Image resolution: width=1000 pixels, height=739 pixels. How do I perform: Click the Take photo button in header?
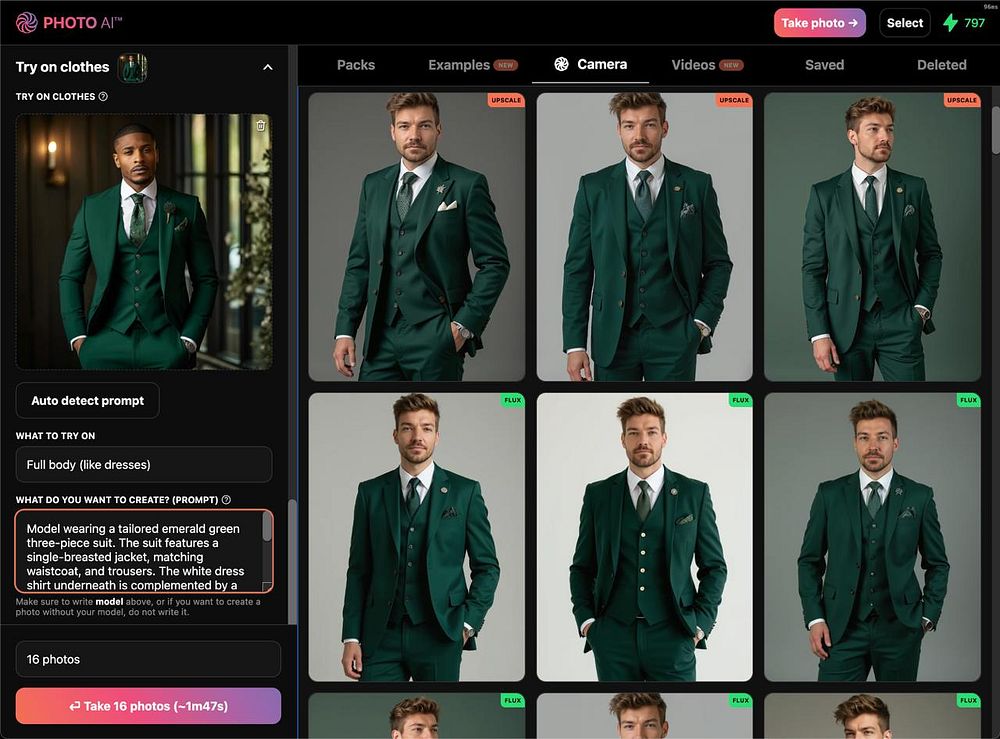[x=820, y=23]
